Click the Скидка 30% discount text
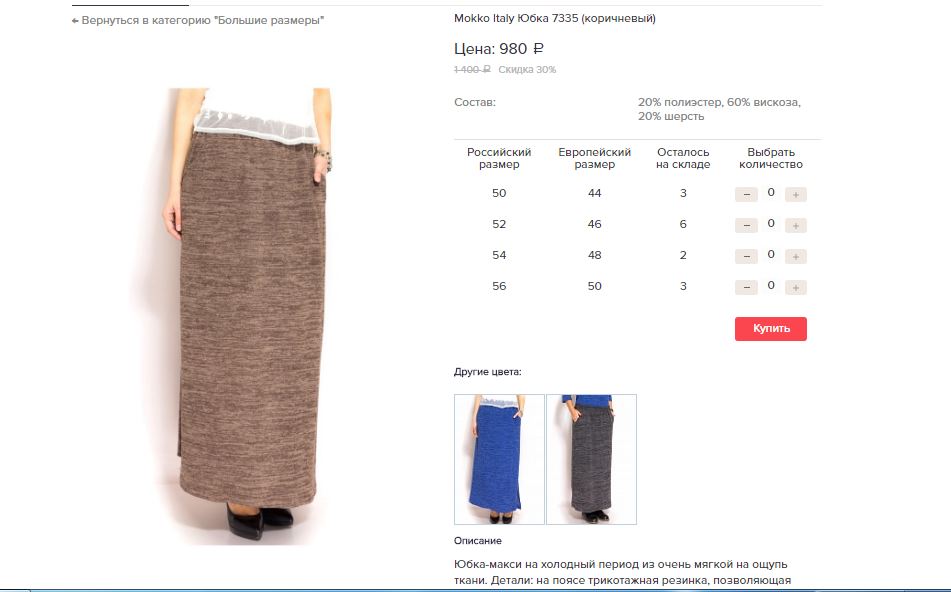 click(x=527, y=70)
